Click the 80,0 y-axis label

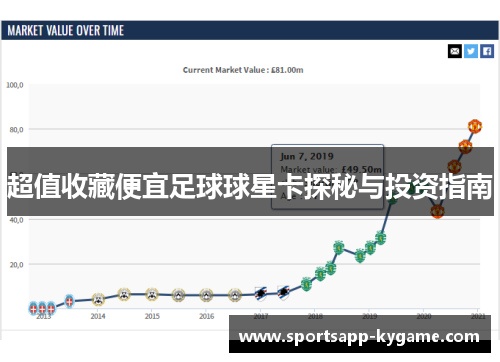pos(16,129)
